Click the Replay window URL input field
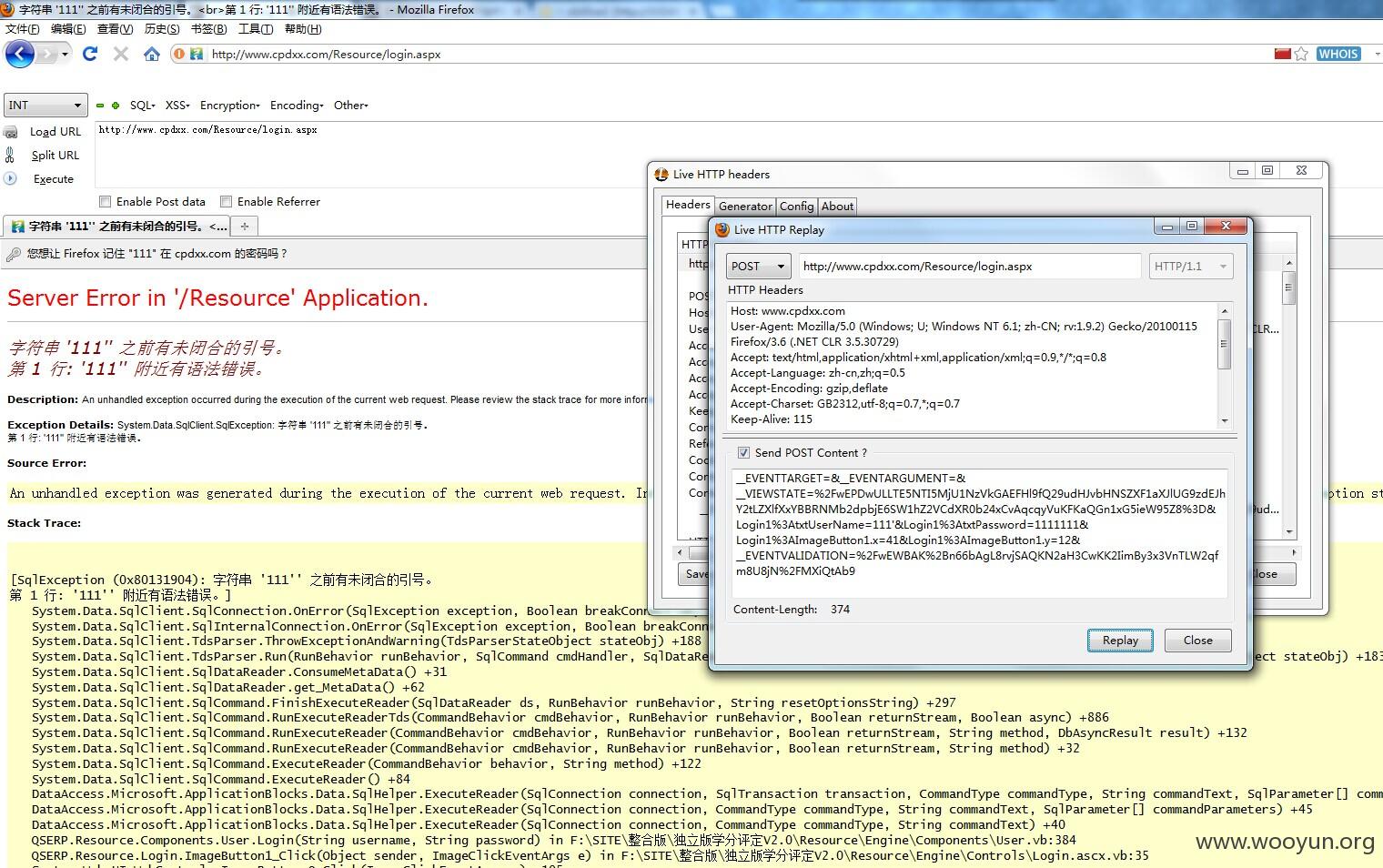The image size is (1383, 868). pyautogui.click(x=970, y=267)
